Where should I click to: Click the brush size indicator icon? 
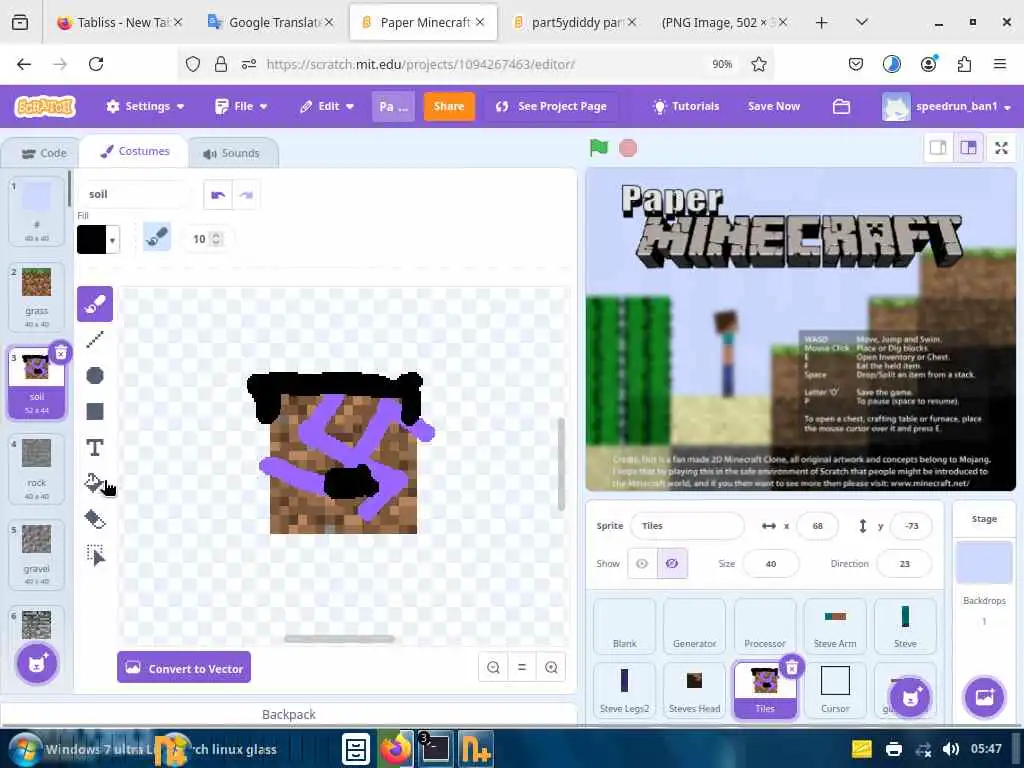[157, 238]
